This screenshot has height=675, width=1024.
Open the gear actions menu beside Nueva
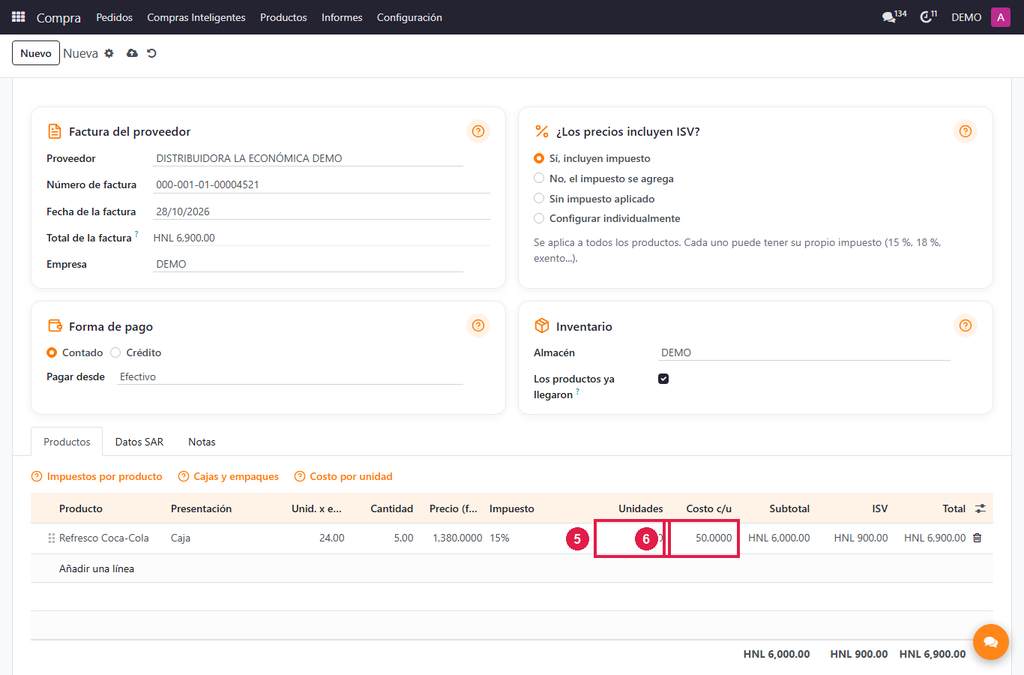(109, 54)
